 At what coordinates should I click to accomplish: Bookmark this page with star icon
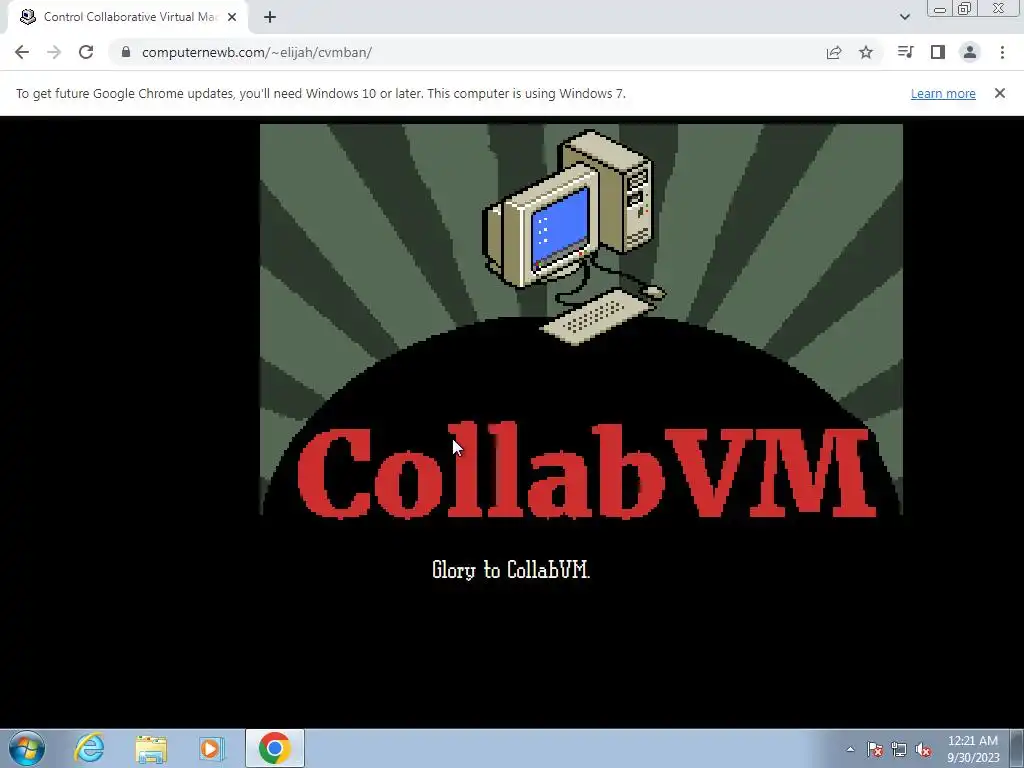click(866, 52)
